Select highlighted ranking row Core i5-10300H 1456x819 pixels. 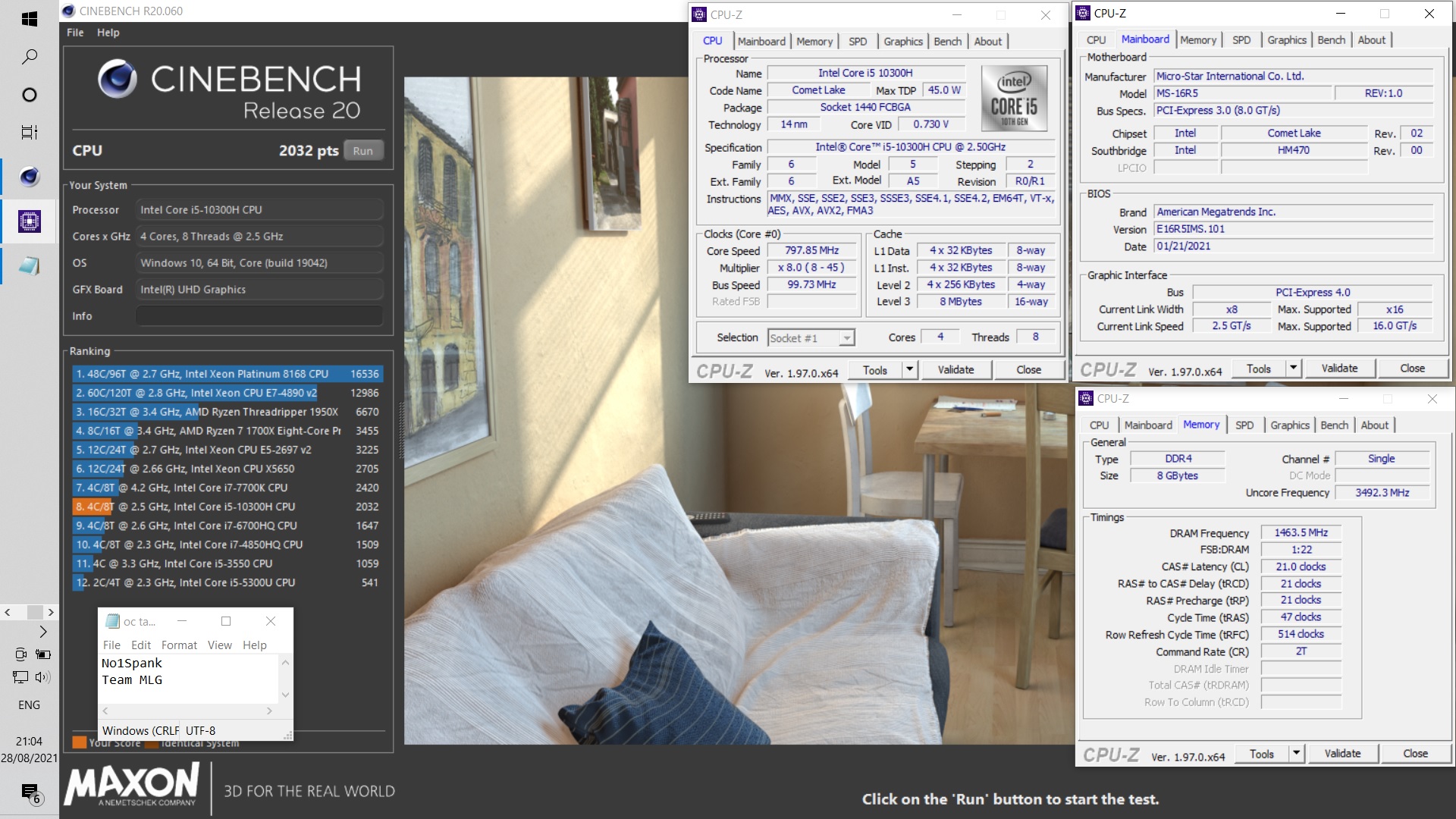227,507
